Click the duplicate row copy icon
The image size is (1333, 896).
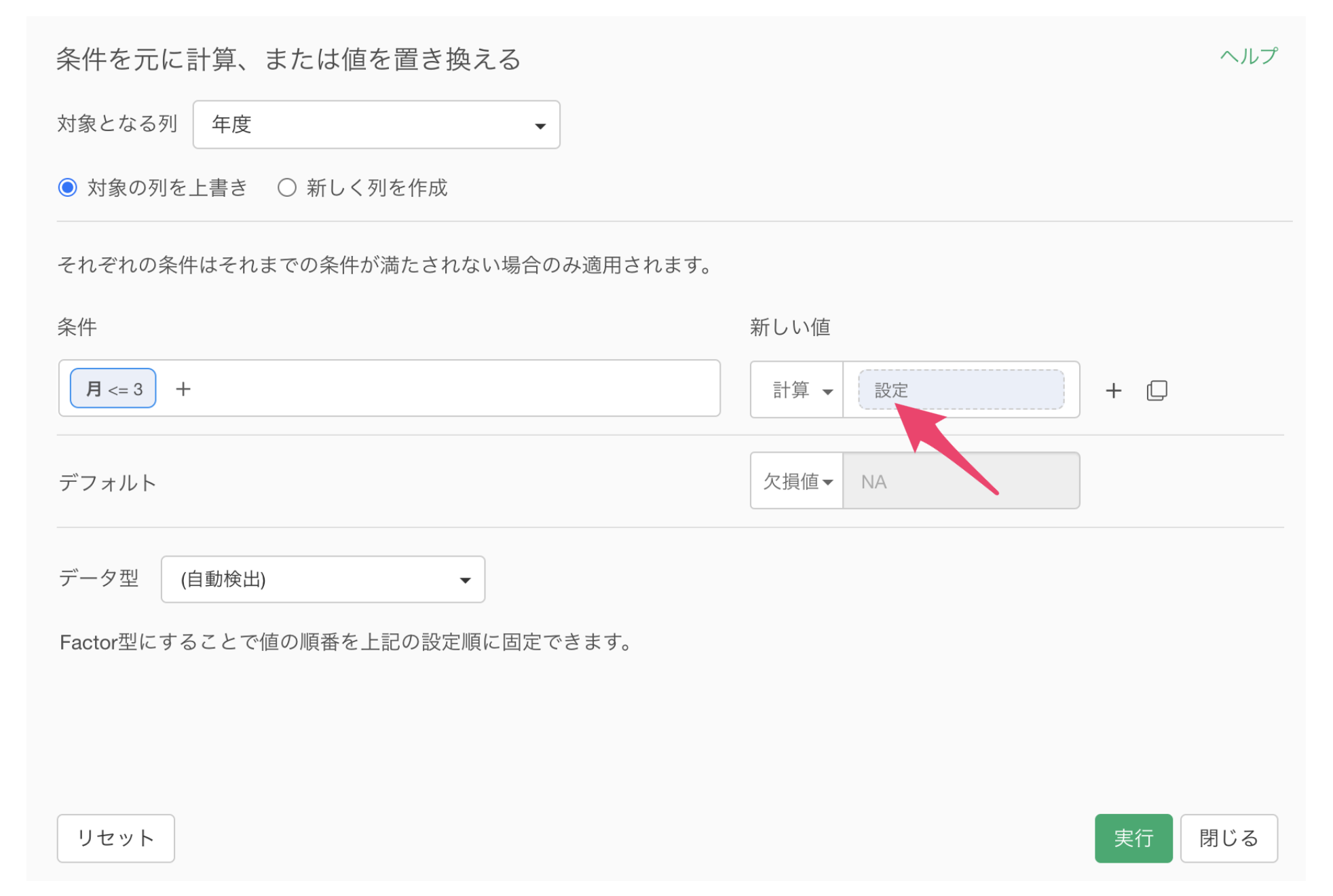[x=1157, y=390]
